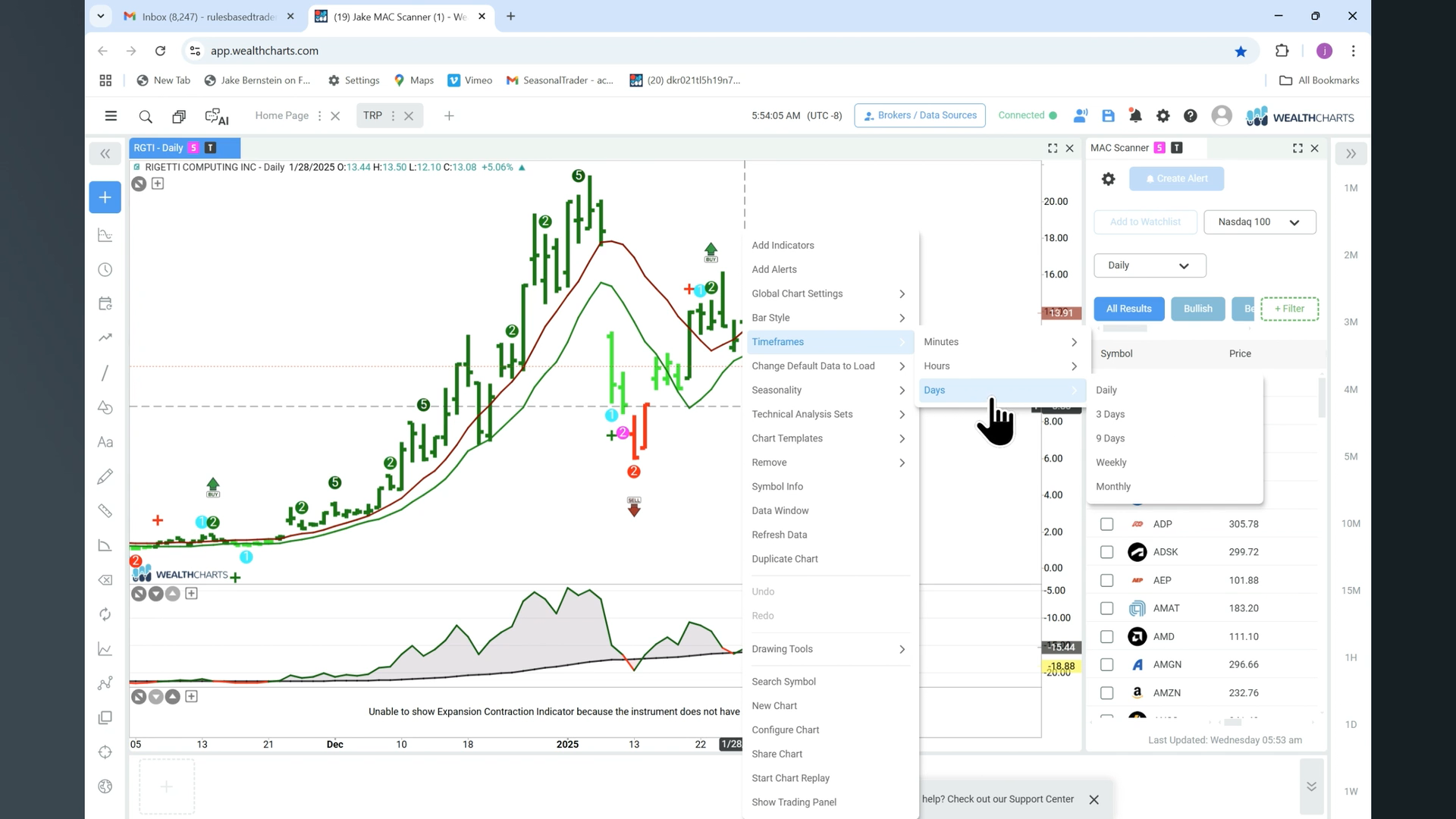The height and width of the screenshot is (819, 1456).
Task: Expand Global Chart Settings submenu
Action: (829, 293)
